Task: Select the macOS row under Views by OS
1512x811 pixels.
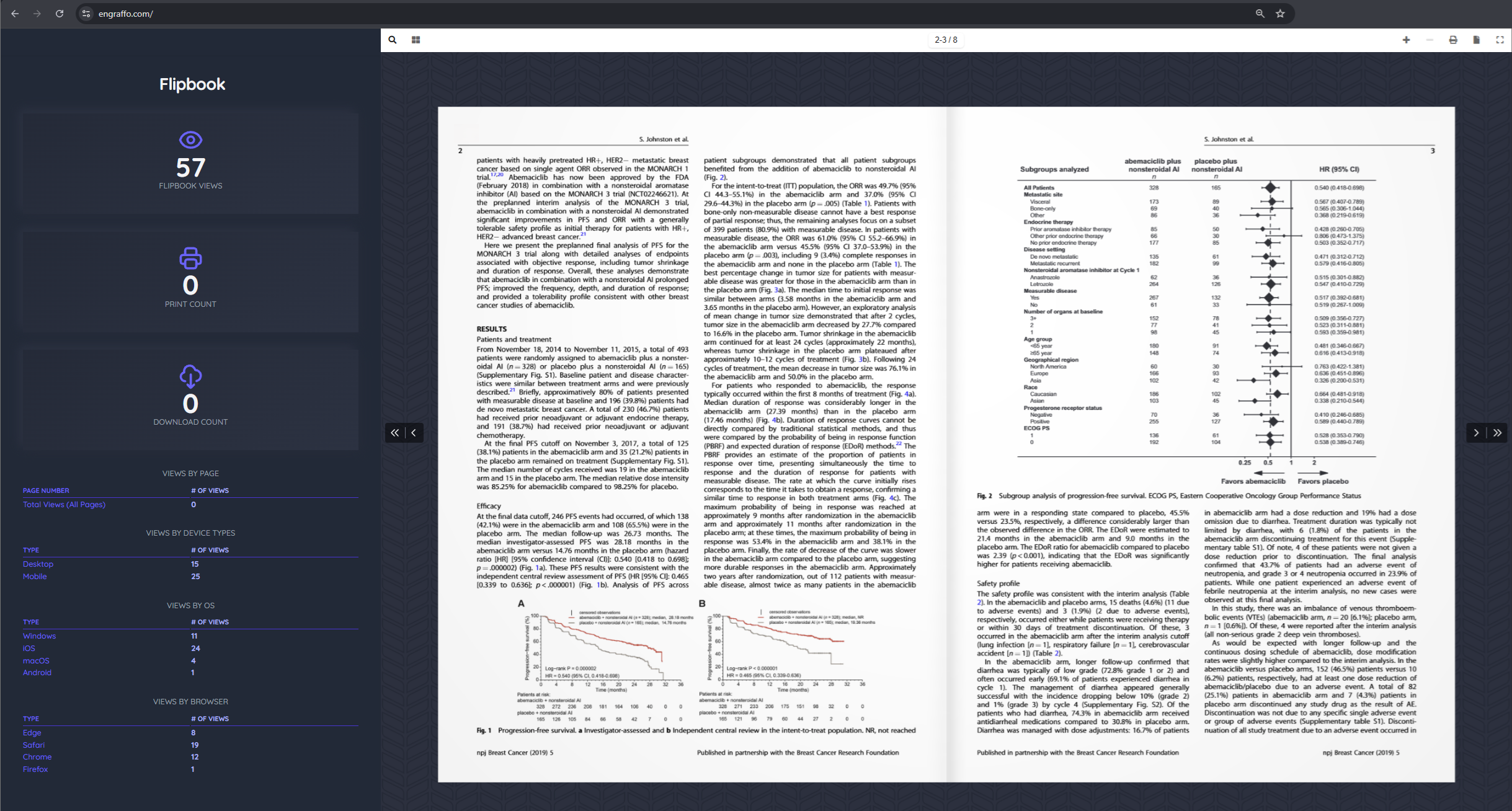Action: pyautogui.click(x=190, y=661)
